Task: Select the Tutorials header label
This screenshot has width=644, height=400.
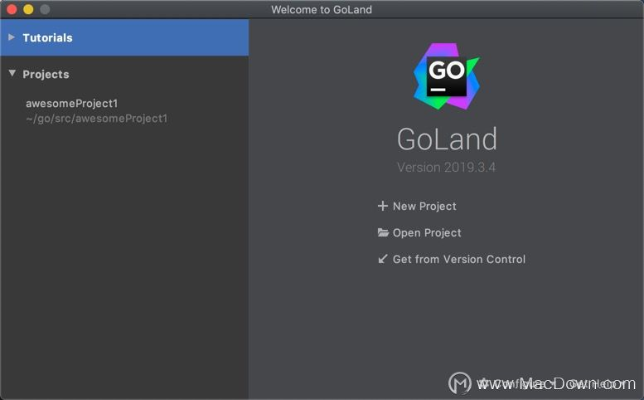Action: point(47,38)
